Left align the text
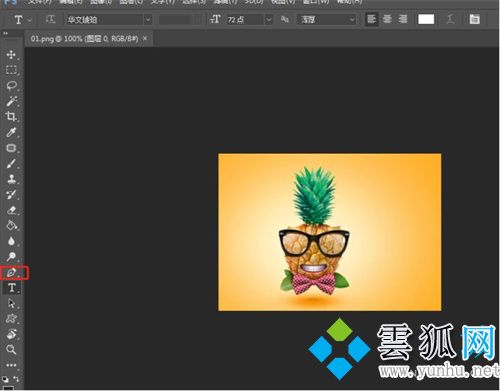500x391 pixels. pos(371,19)
